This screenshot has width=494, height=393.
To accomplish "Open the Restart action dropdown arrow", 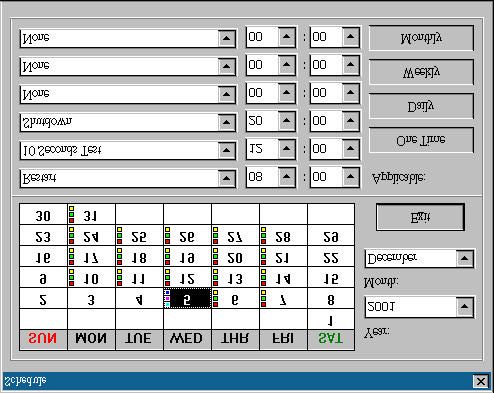I will [x=226, y=178].
